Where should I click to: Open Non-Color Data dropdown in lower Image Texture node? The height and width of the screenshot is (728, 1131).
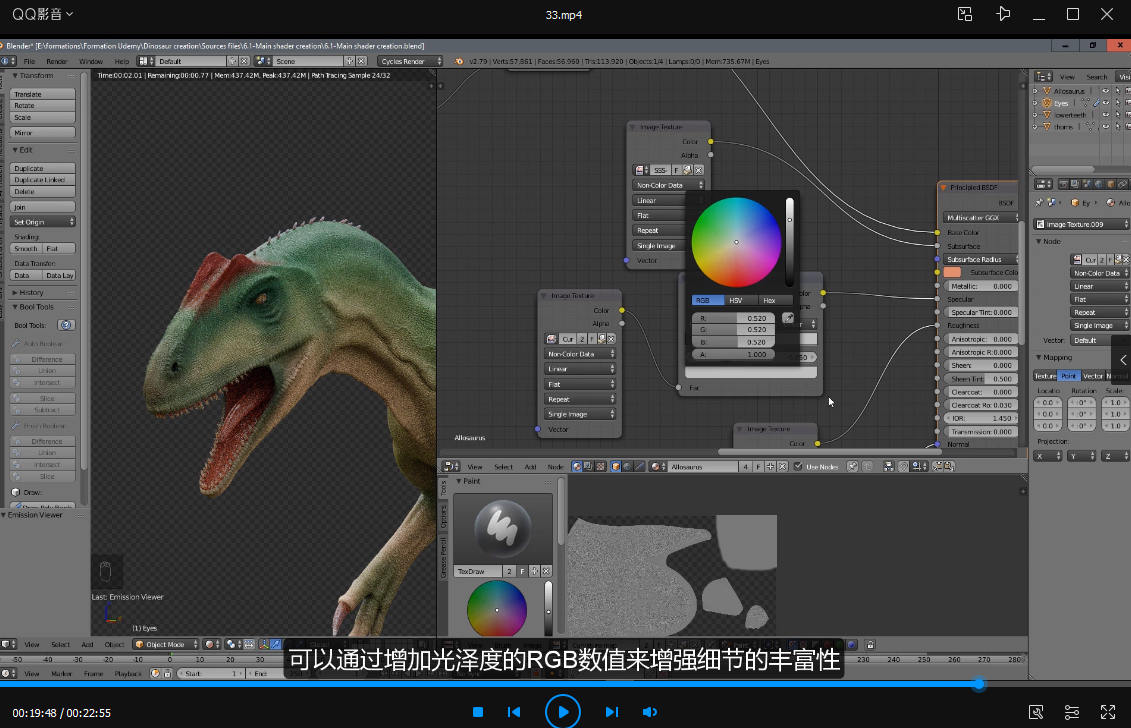580,354
